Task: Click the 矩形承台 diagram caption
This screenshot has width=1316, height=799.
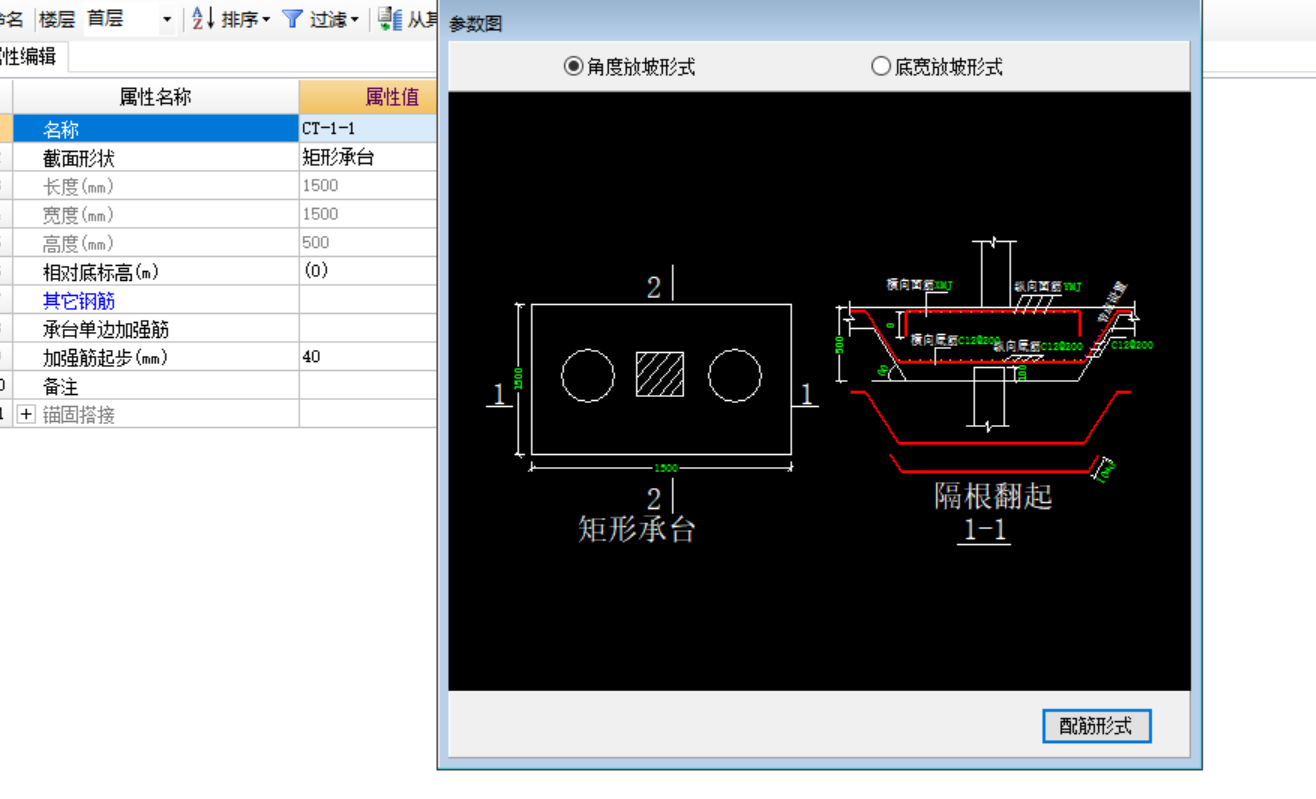Action: [637, 528]
